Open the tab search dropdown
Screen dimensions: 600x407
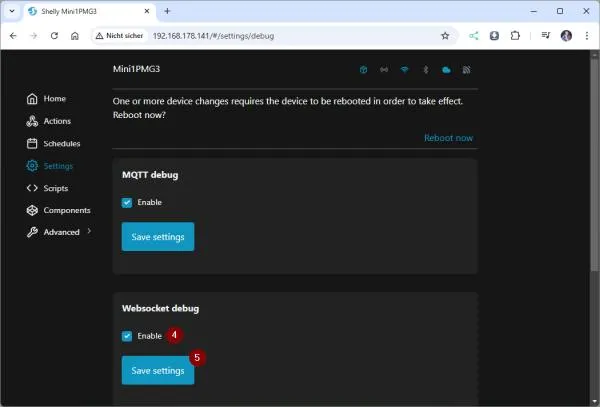(12, 11)
